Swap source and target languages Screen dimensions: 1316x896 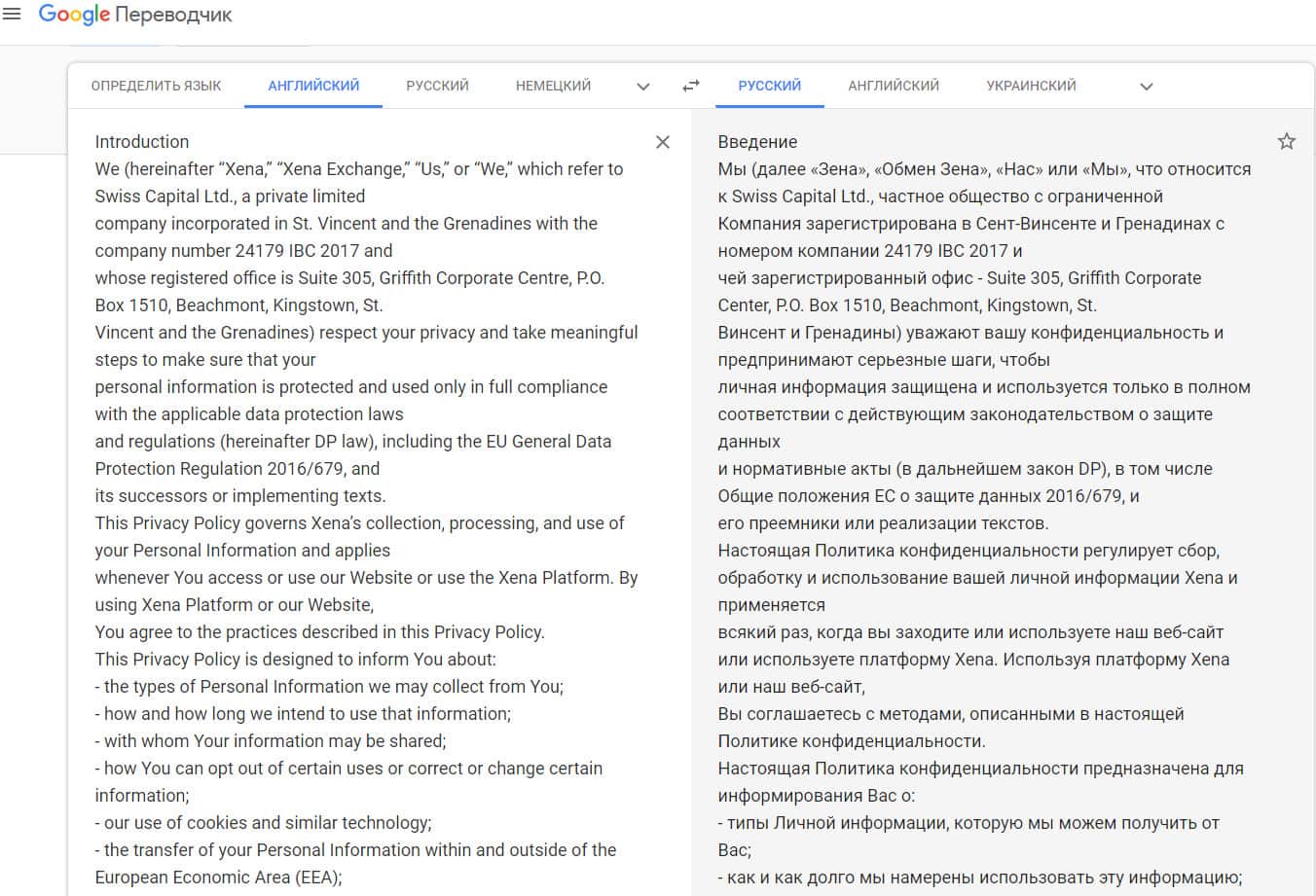[x=691, y=86]
